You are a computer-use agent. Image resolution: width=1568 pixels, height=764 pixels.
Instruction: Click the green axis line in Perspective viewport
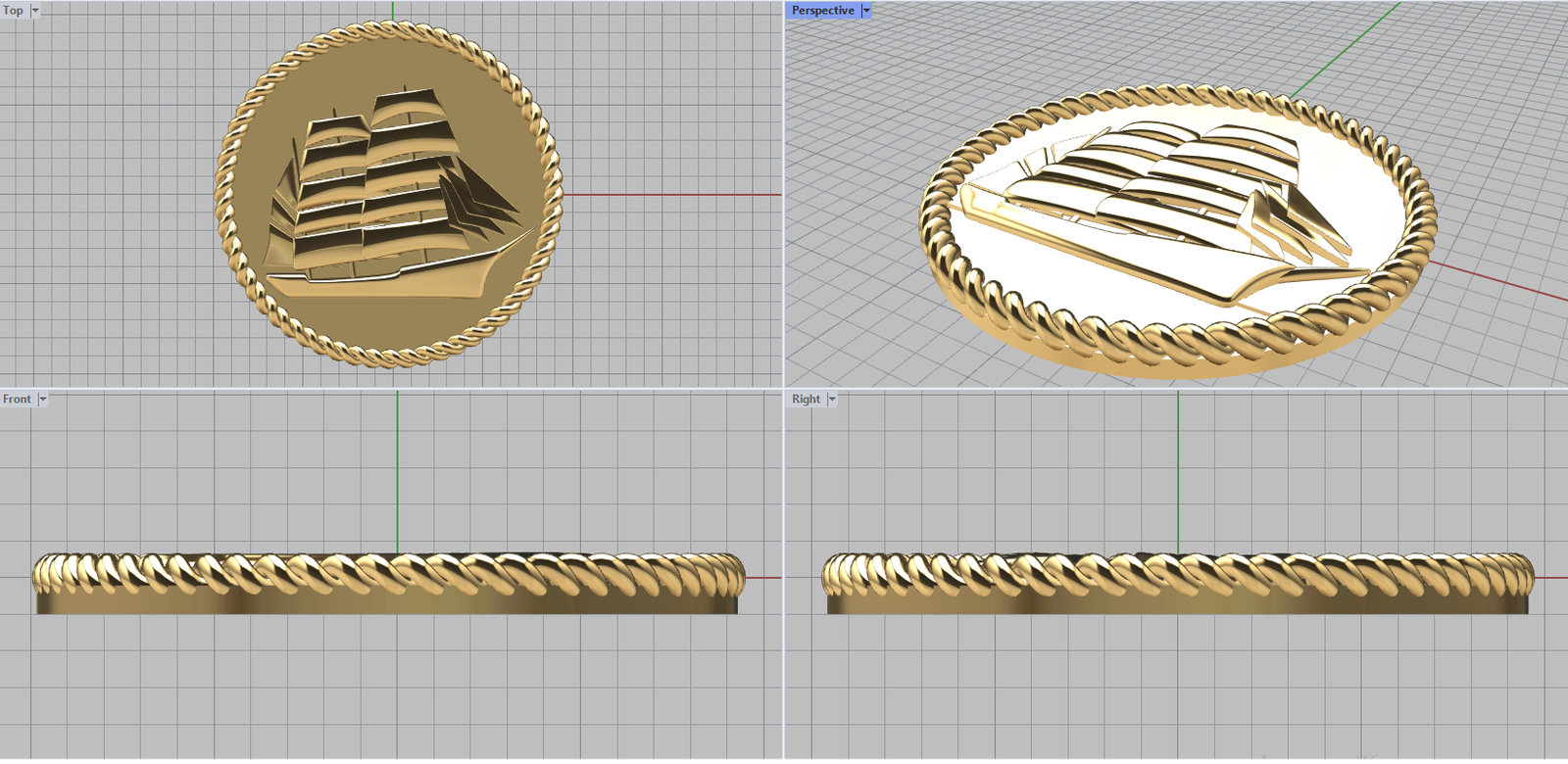click(x=1343, y=49)
